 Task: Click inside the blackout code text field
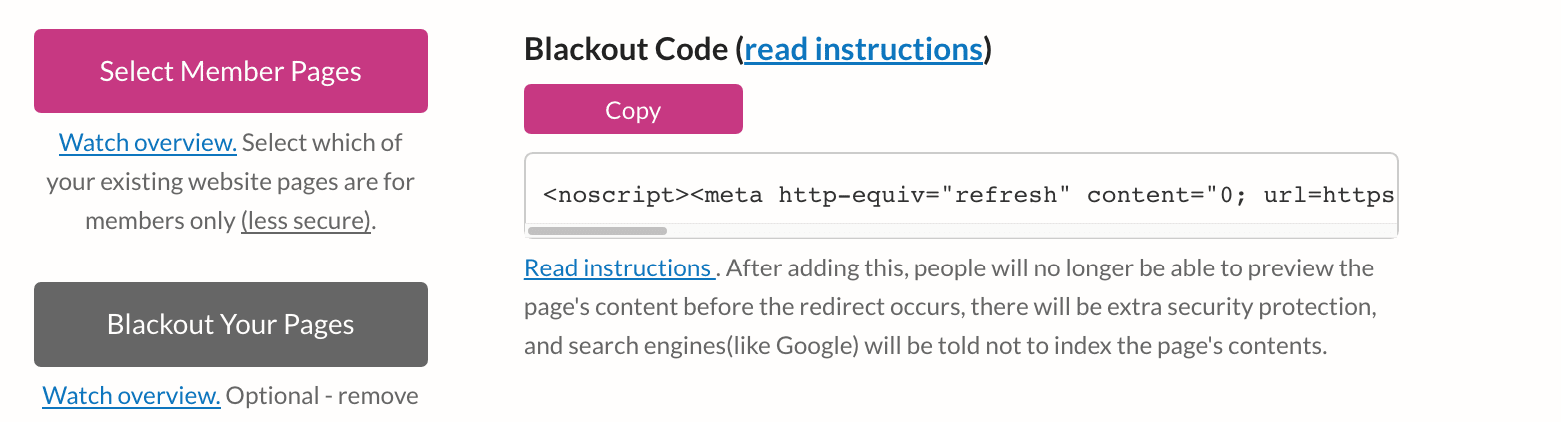tap(960, 194)
